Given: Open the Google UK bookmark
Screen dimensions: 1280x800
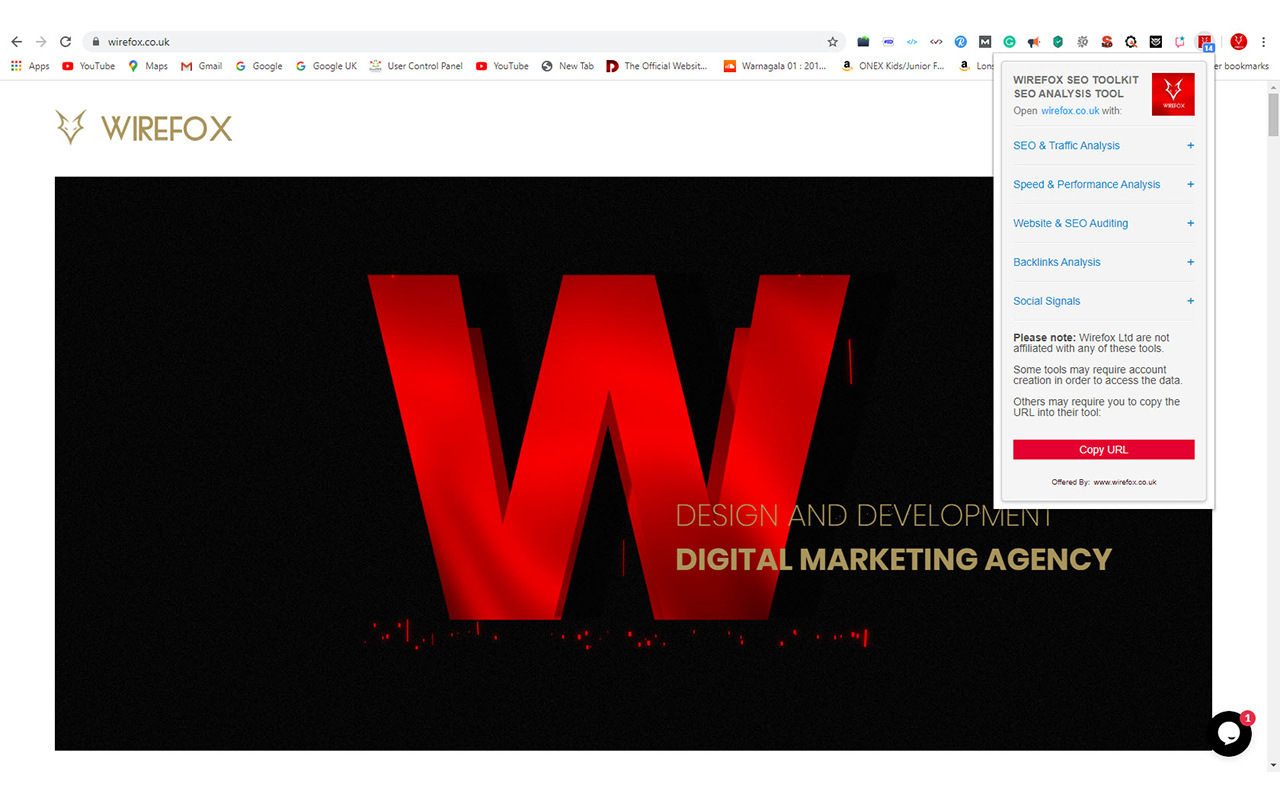Looking at the screenshot, I should 326,66.
